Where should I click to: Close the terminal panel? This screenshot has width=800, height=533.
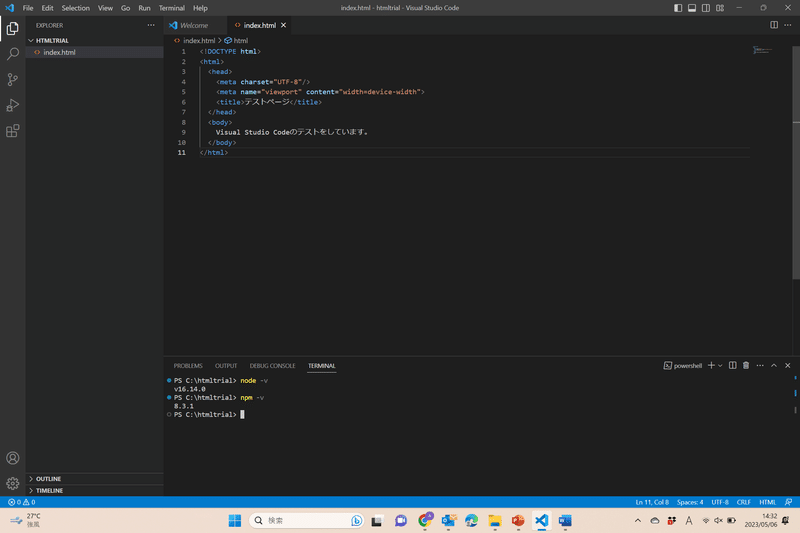point(788,365)
